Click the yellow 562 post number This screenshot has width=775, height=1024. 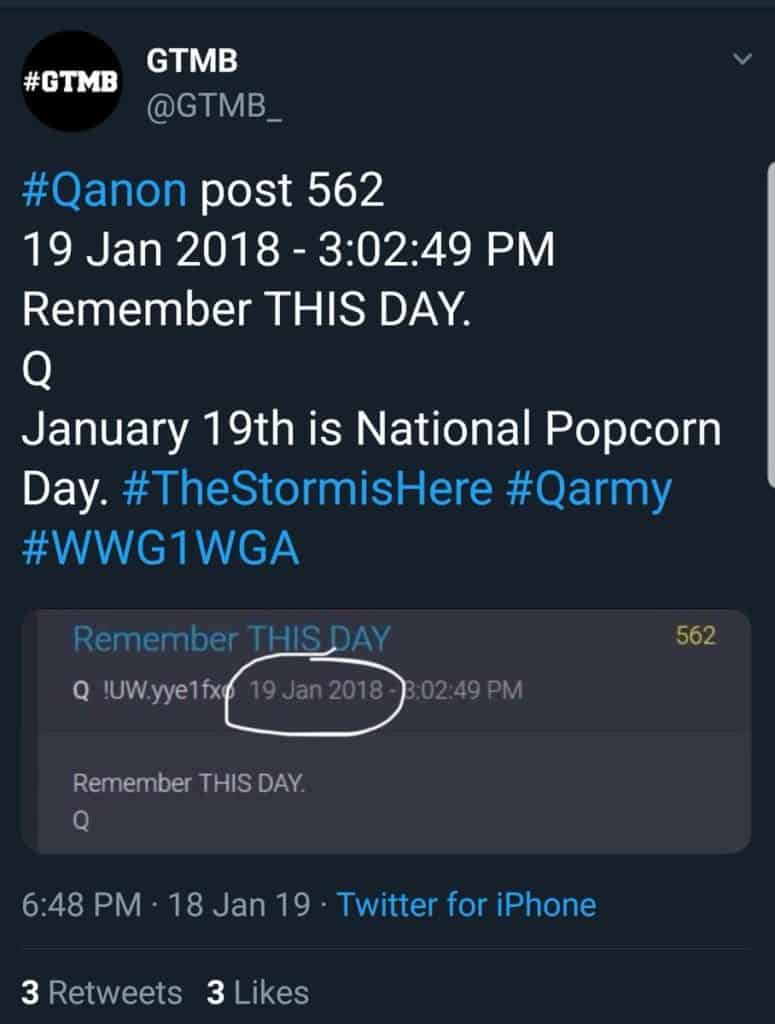point(696,636)
